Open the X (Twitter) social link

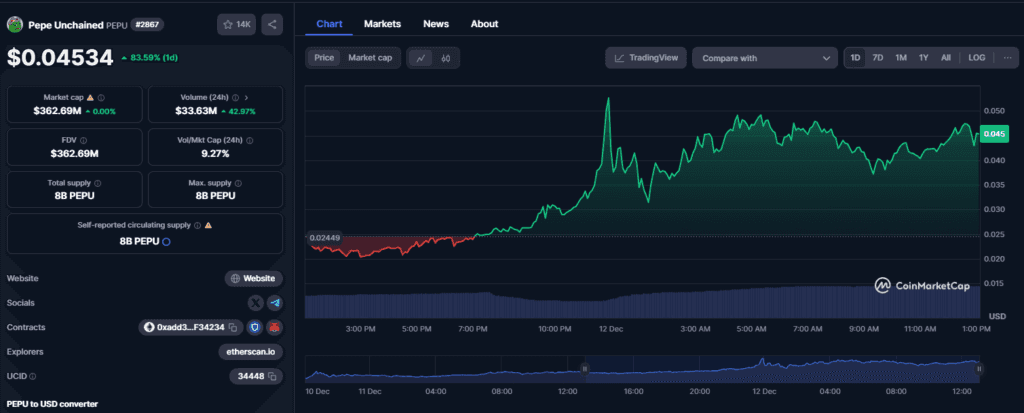[x=255, y=303]
